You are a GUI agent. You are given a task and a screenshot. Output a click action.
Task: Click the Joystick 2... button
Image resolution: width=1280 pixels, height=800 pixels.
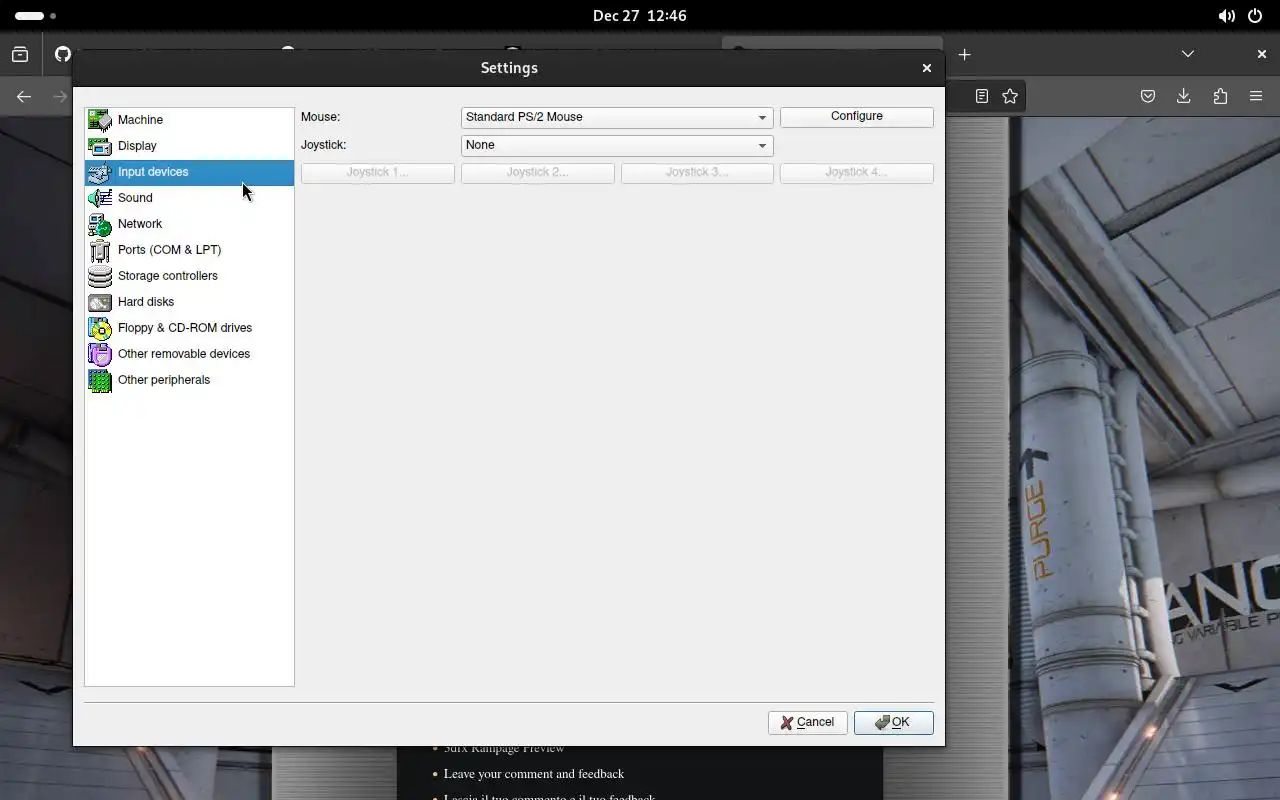pyautogui.click(x=538, y=173)
